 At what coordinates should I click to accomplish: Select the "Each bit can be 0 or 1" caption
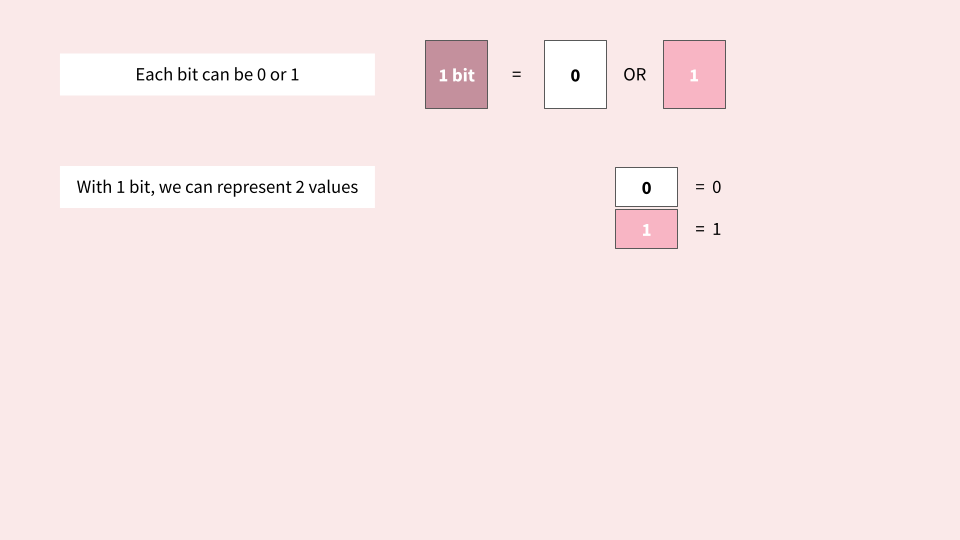pyautogui.click(x=217, y=74)
